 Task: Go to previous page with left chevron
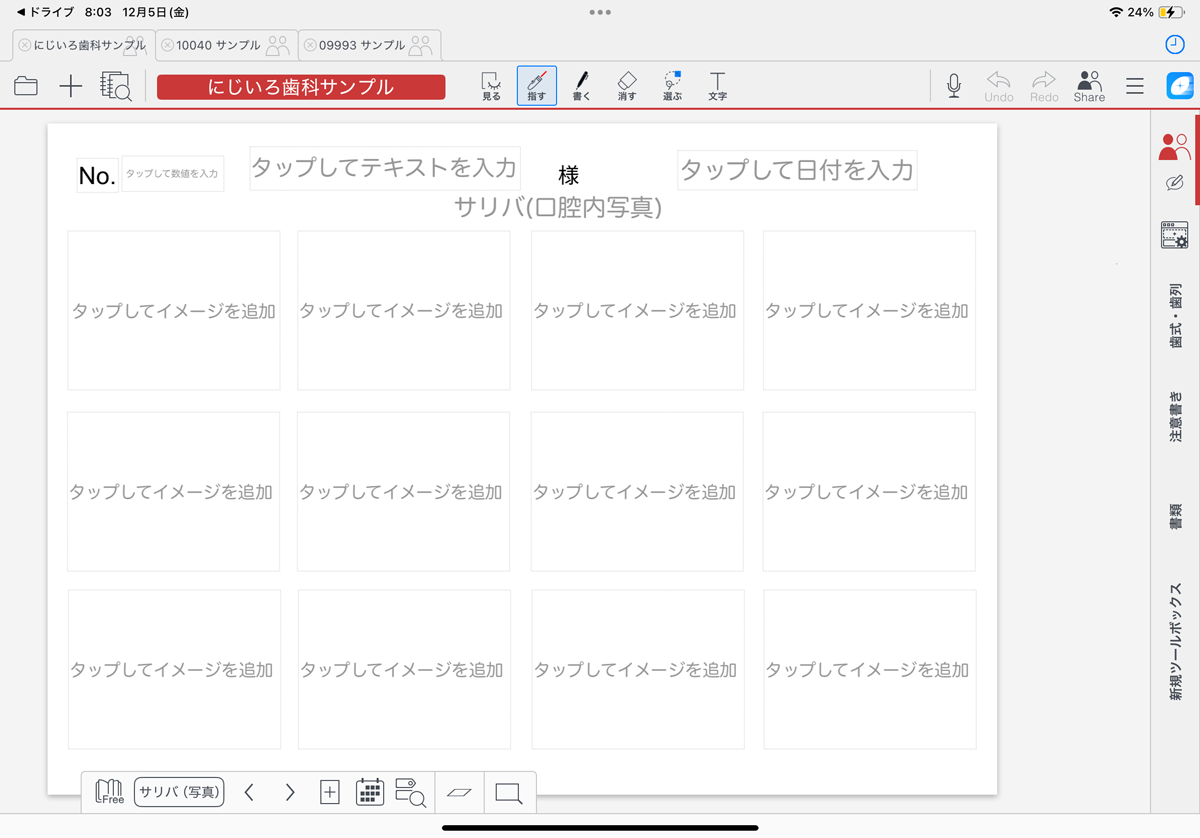[249, 792]
